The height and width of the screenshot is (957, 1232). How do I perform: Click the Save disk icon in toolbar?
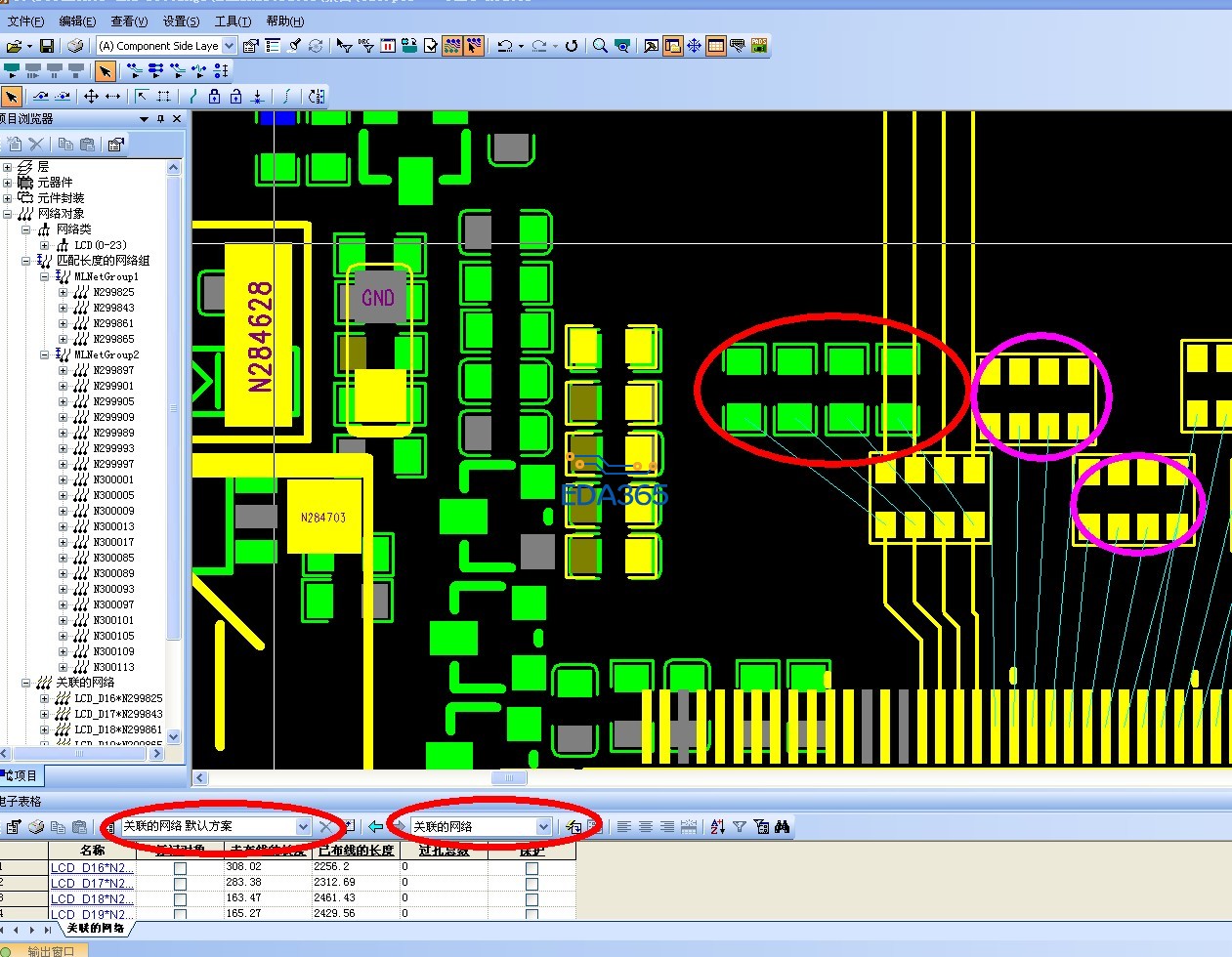pyautogui.click(x=46, y=46)
